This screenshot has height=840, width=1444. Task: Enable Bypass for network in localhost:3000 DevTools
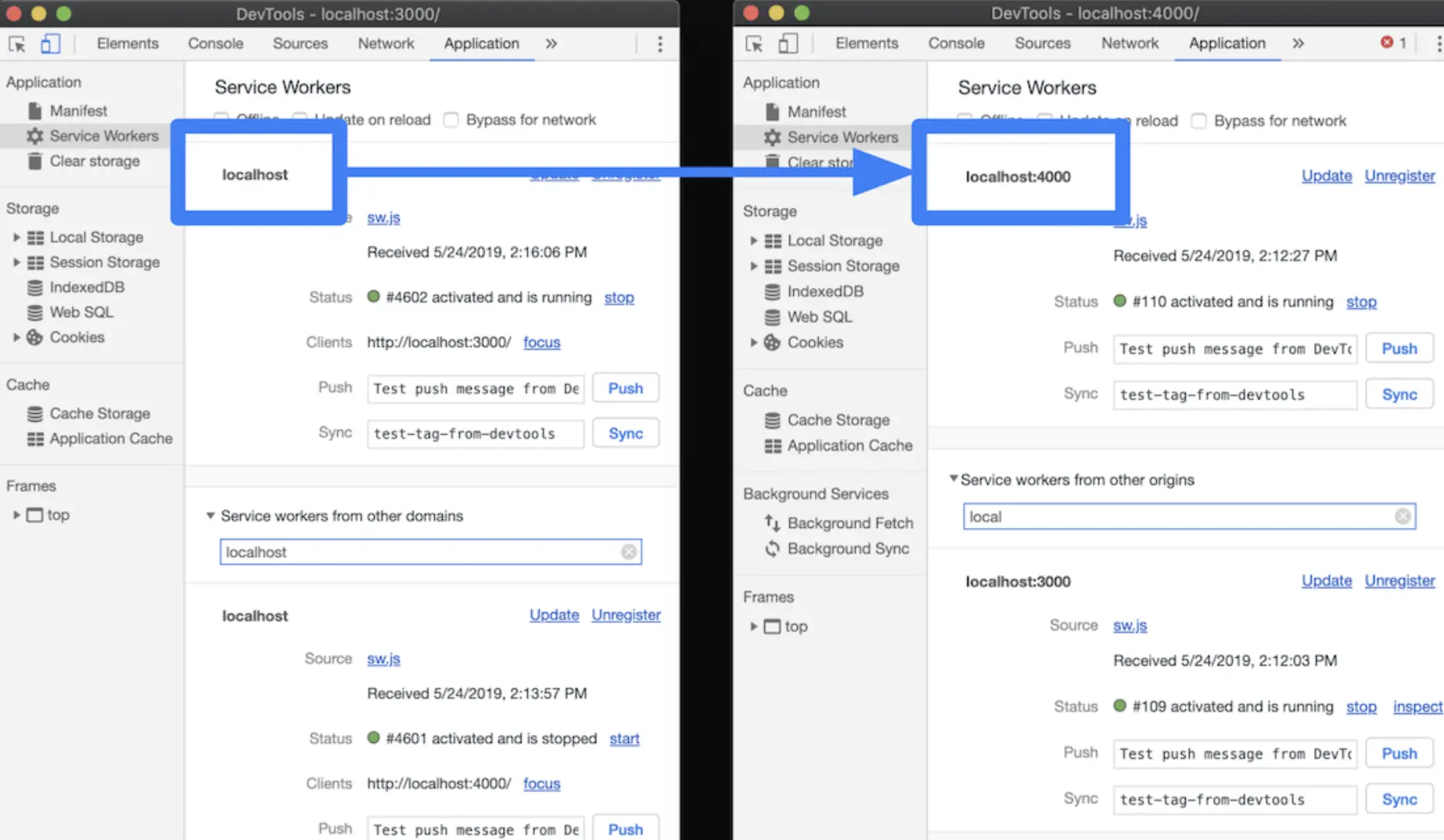tap(451, 120)
